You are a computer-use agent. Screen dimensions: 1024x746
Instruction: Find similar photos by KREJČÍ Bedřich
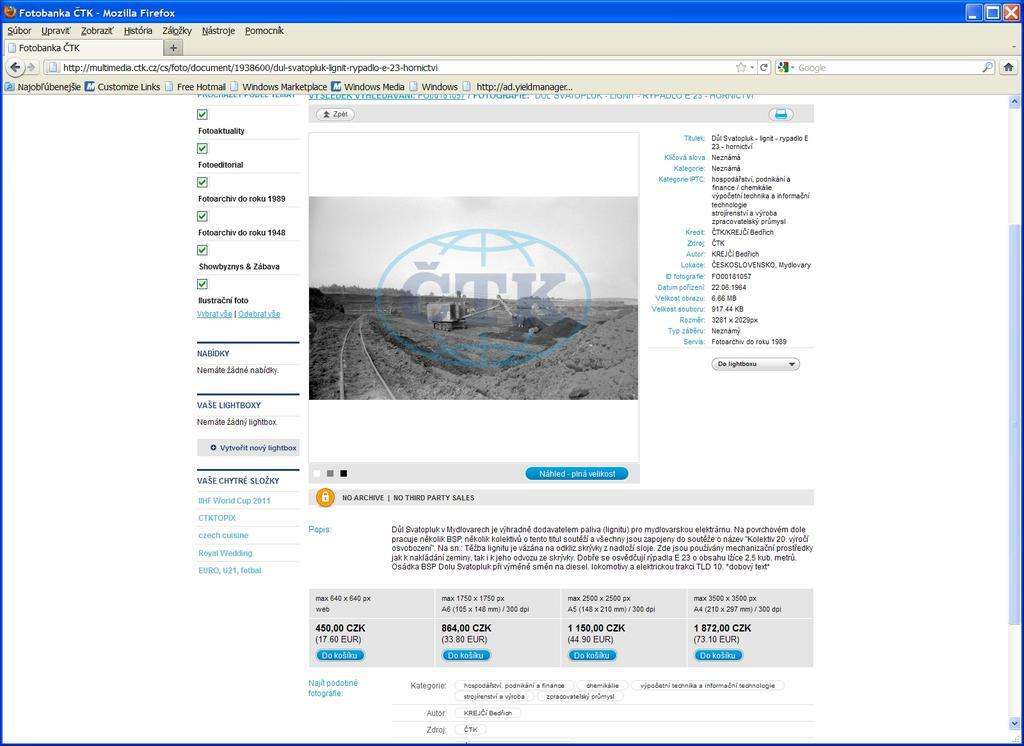point(487,713)
